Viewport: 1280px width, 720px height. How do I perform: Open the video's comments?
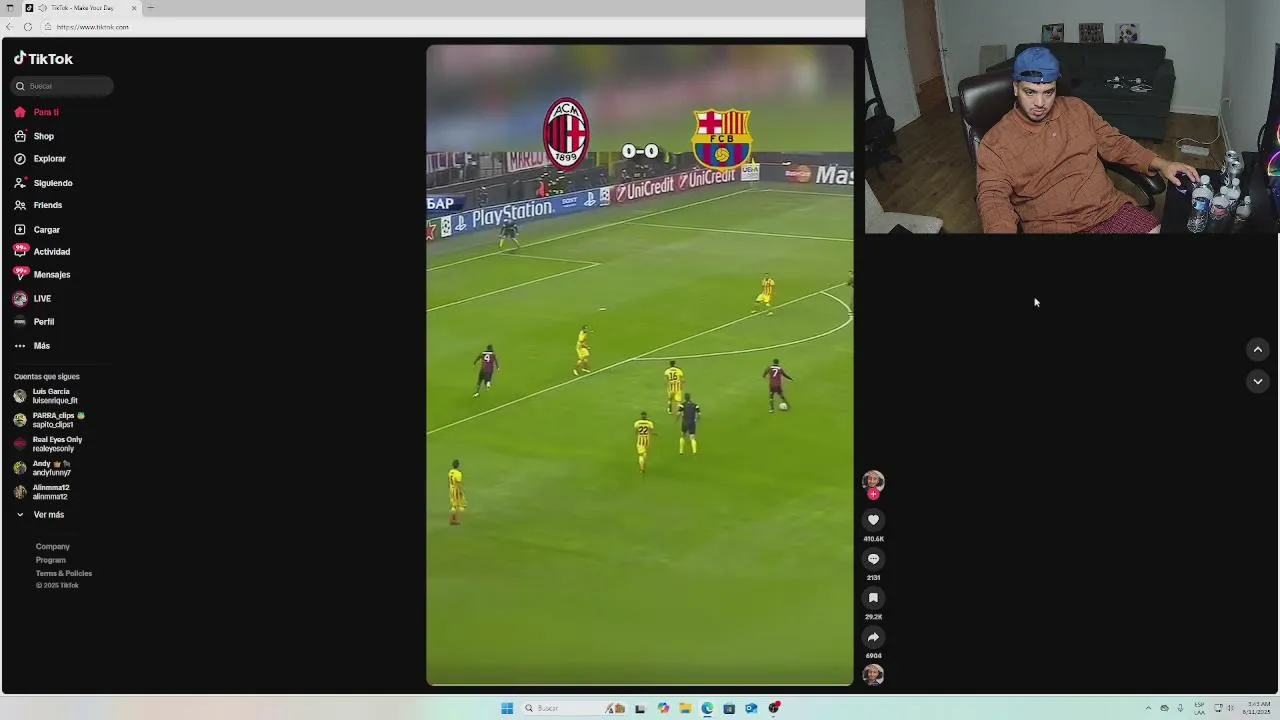coord(873,559)
